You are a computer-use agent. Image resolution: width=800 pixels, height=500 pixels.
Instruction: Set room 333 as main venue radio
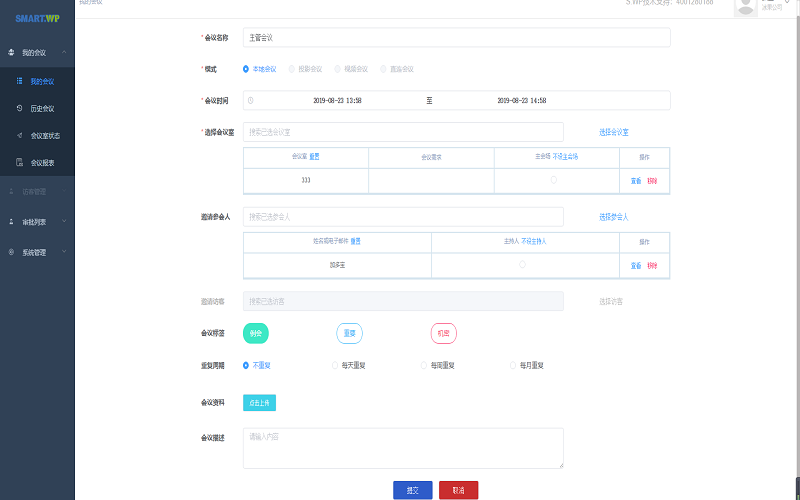554,180
